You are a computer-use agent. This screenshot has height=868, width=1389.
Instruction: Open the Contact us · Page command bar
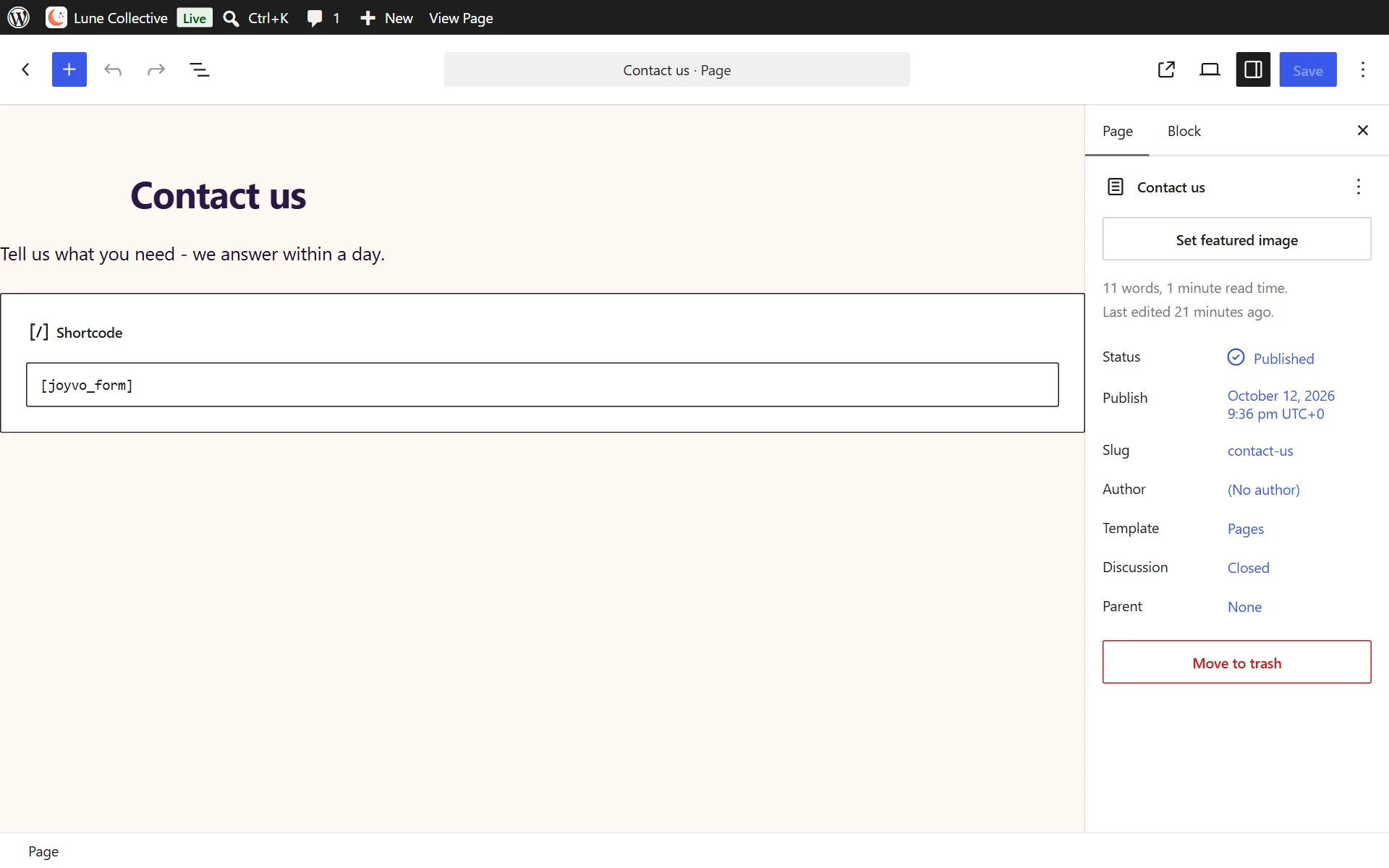coord(677,70)
